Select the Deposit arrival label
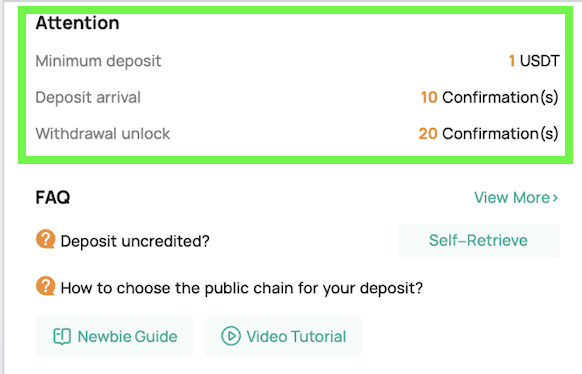 click(88, 98)
